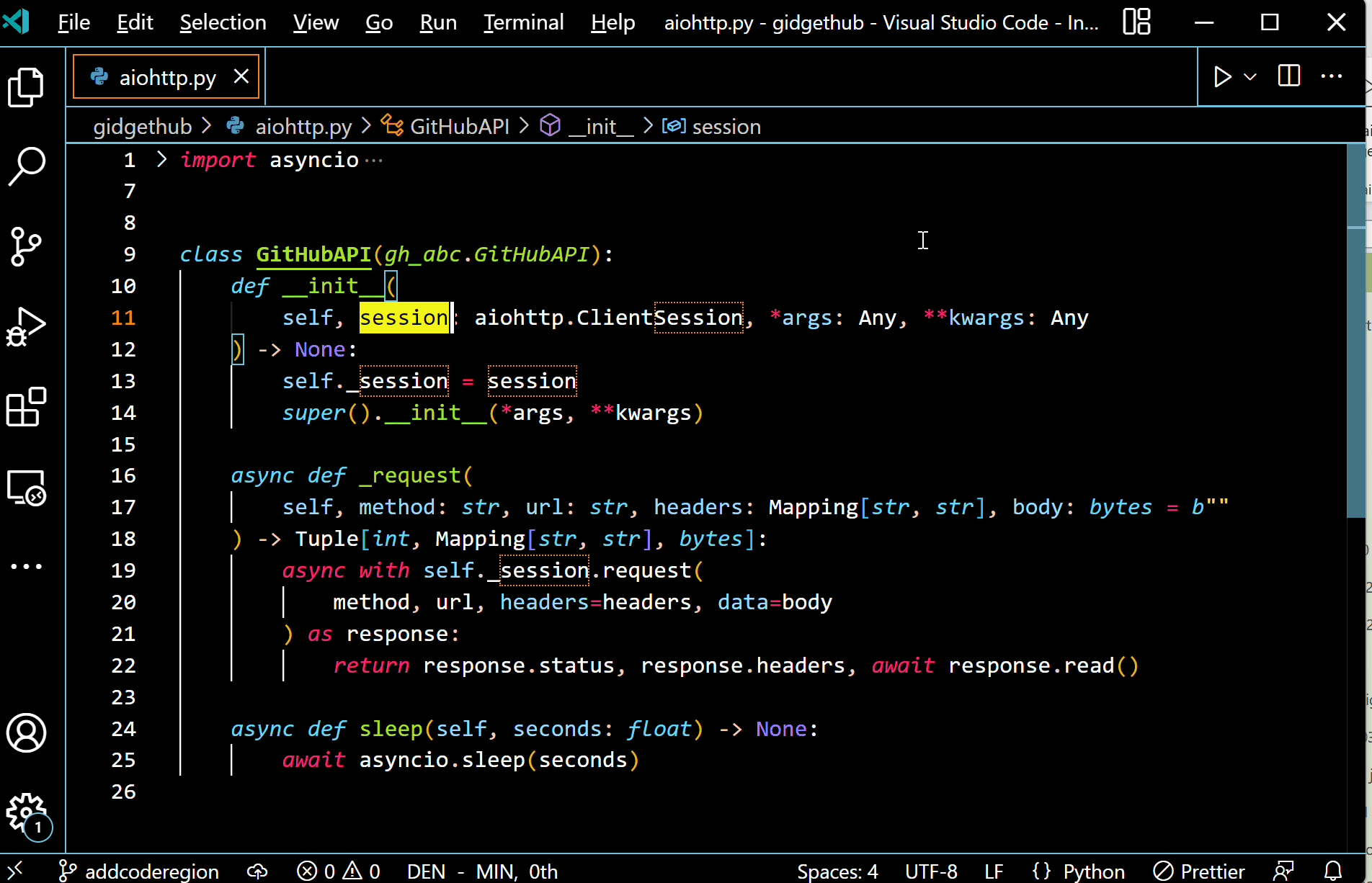Click the publish to cloud icon in status bar
The height and width of the screenshot is (883, 1372).
tap(257, 871)
